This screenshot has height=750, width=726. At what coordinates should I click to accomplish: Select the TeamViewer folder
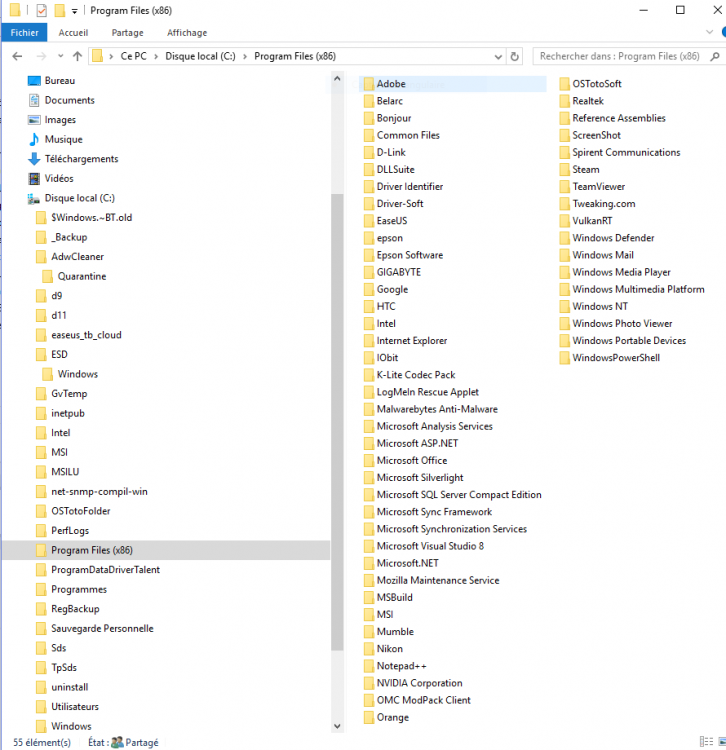pyautogui.click(x=599, y=187)
